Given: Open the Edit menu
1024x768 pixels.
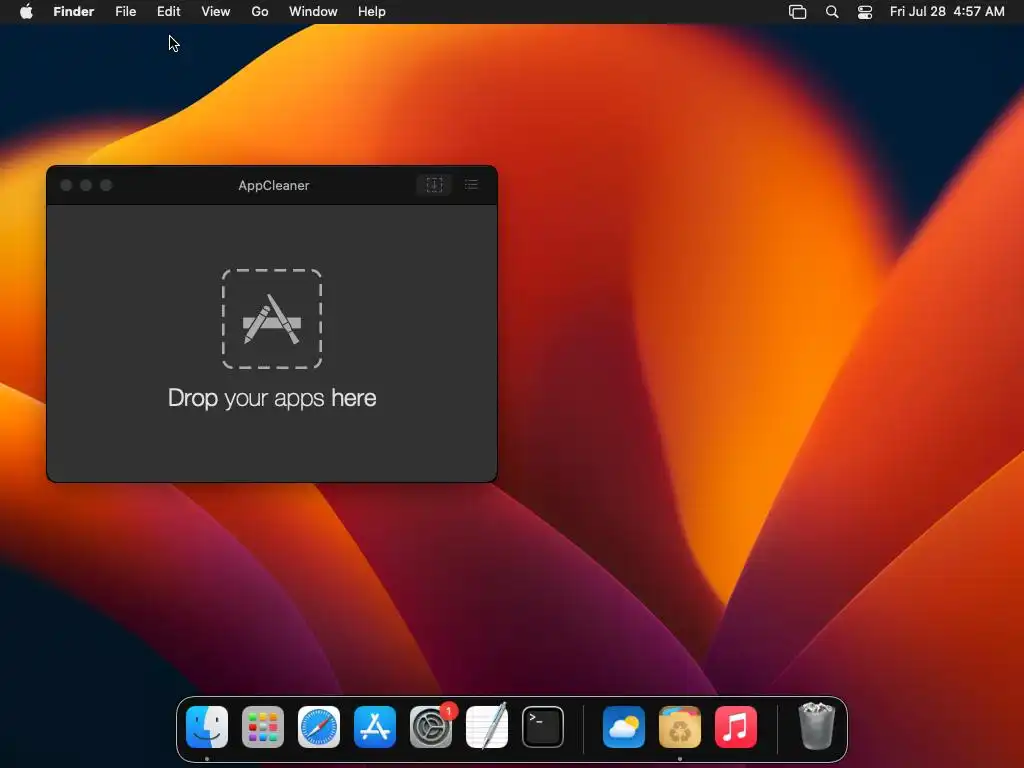Looking at the screenshot, I should tap(168, 12).
